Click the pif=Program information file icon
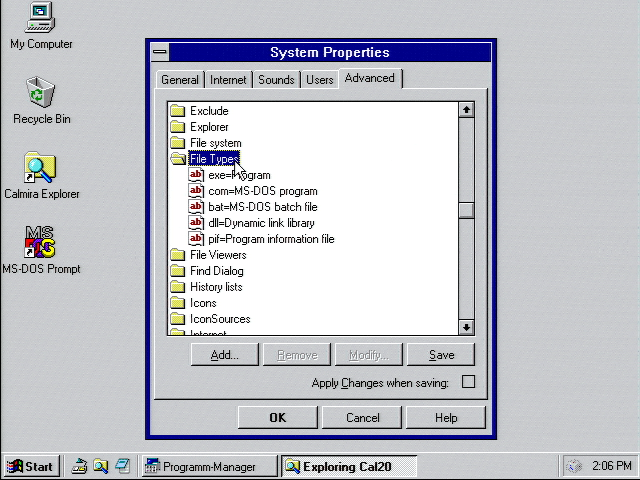The height and width of the screenshot is (480, 640). pyautogui.click(x=197, y=239)
